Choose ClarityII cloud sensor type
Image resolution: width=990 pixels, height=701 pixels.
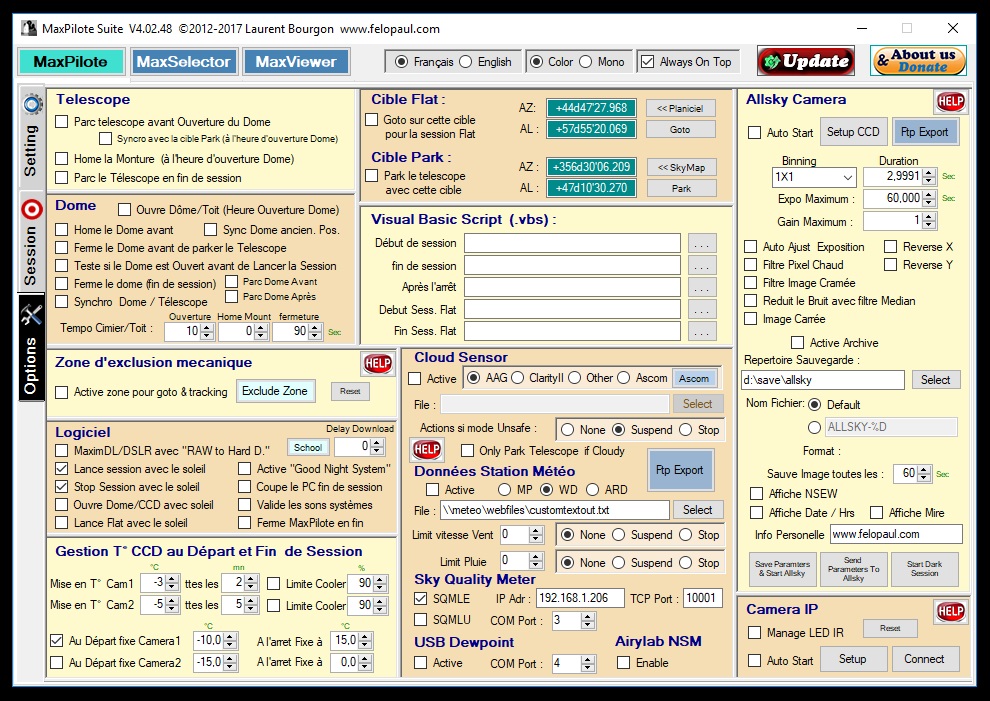[518, 378]
